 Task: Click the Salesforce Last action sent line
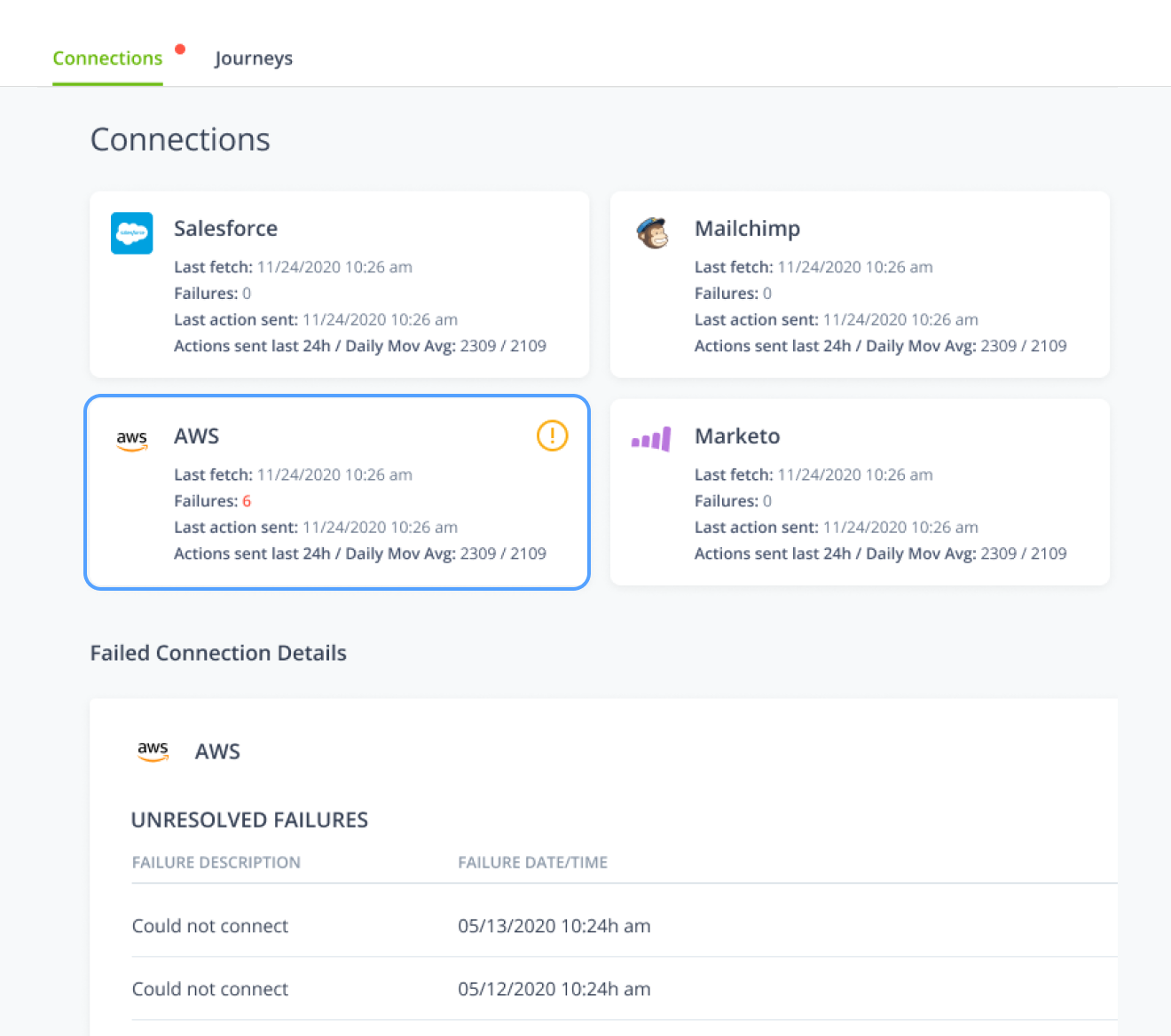pos(316,319)
